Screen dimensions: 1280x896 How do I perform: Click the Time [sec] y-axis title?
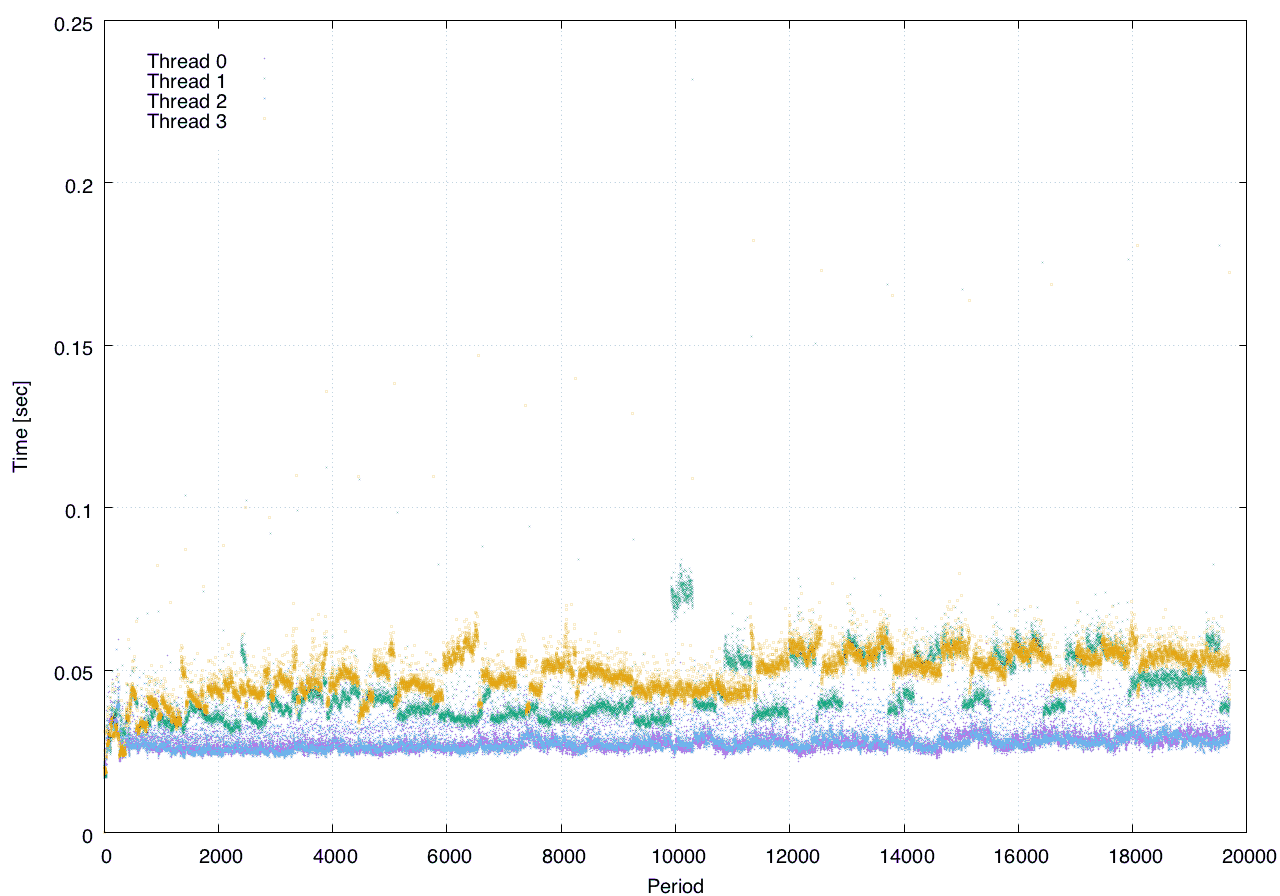pos(20,426)
